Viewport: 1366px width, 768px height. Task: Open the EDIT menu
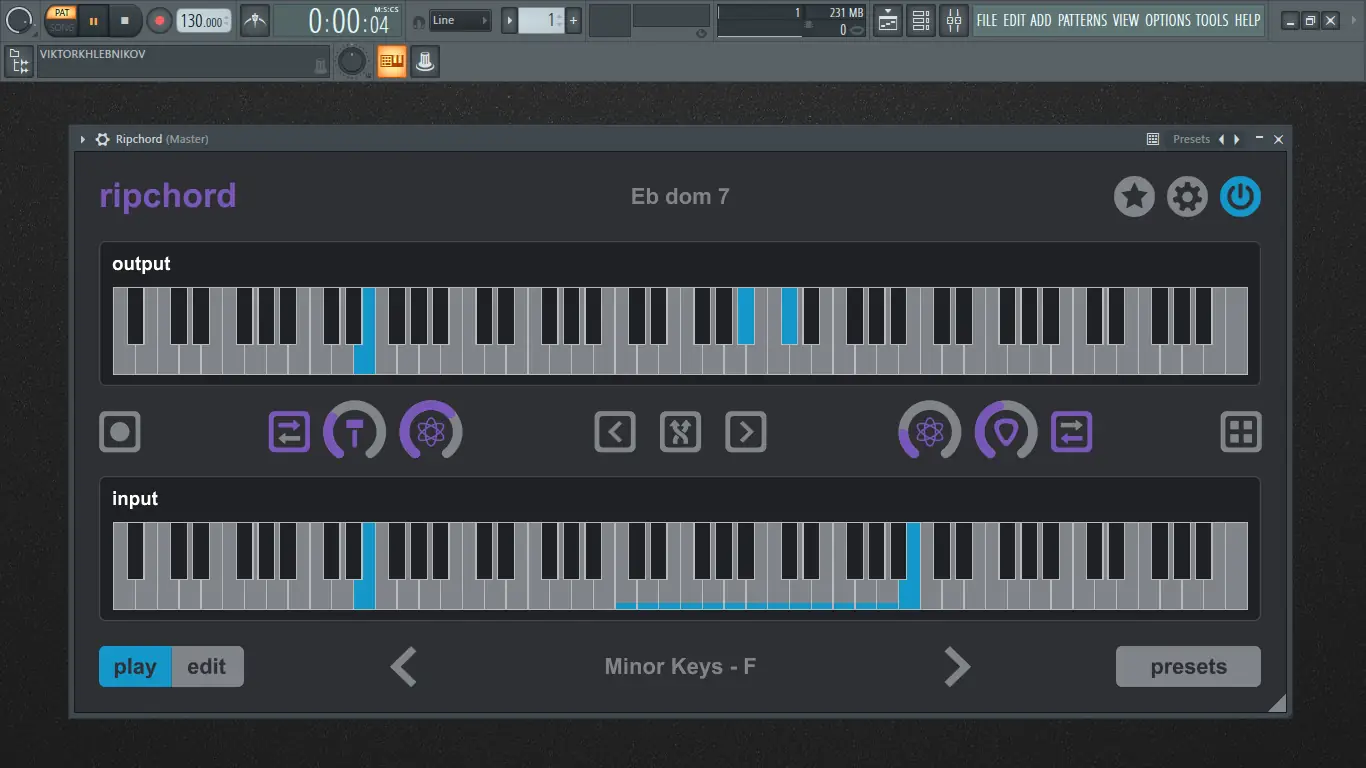1014,20
